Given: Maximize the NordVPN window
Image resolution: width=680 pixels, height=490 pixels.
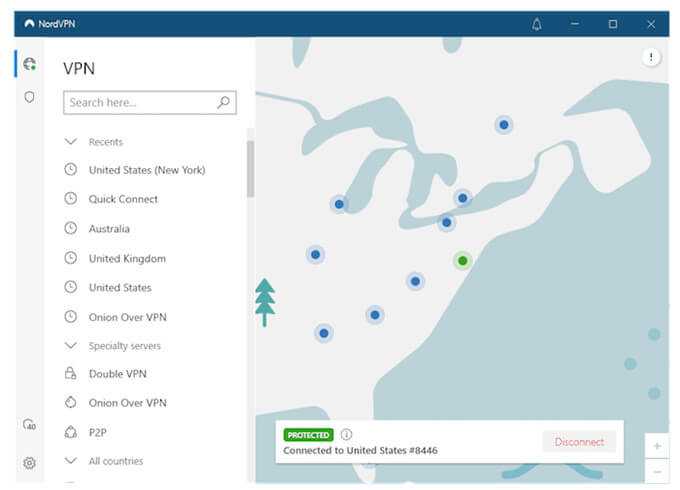Looking at the screenshot, I should coord(612,24).
